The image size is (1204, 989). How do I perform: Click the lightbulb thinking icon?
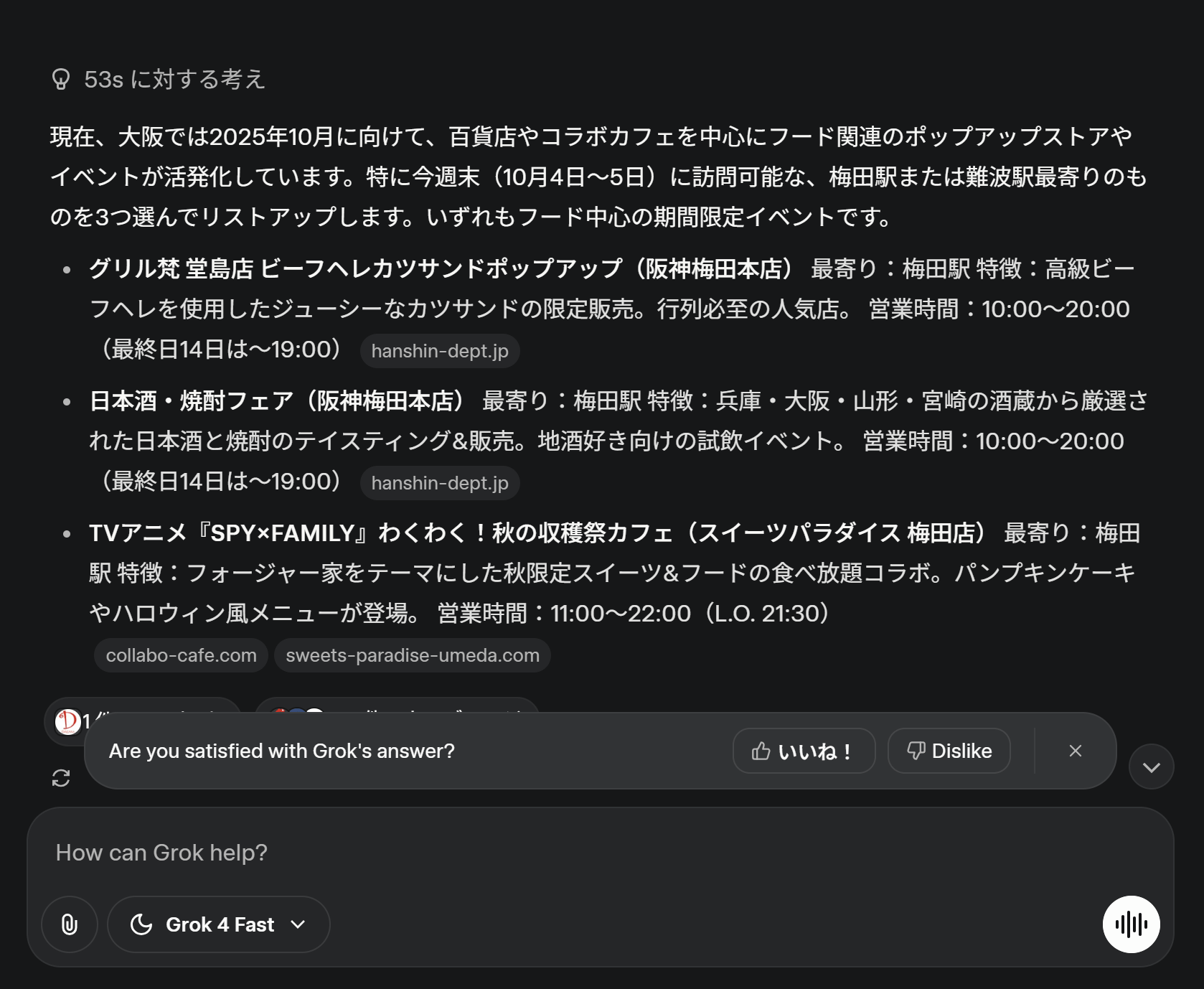[61, 79]
